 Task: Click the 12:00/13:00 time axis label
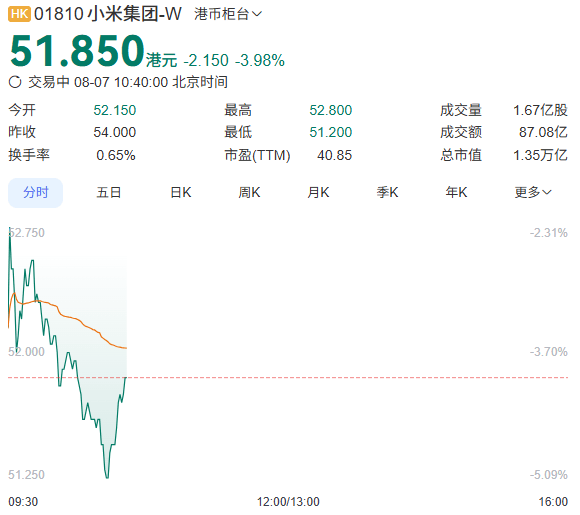click(x=288, y=502)
